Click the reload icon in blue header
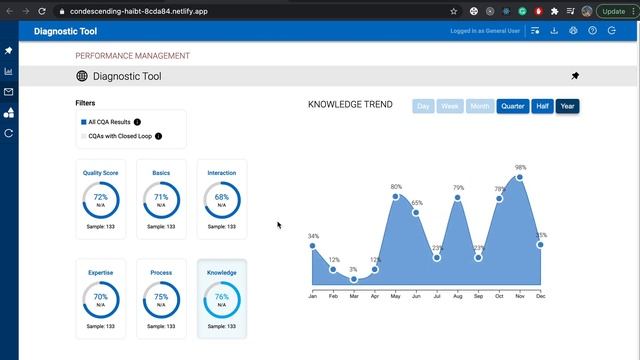 612,31
